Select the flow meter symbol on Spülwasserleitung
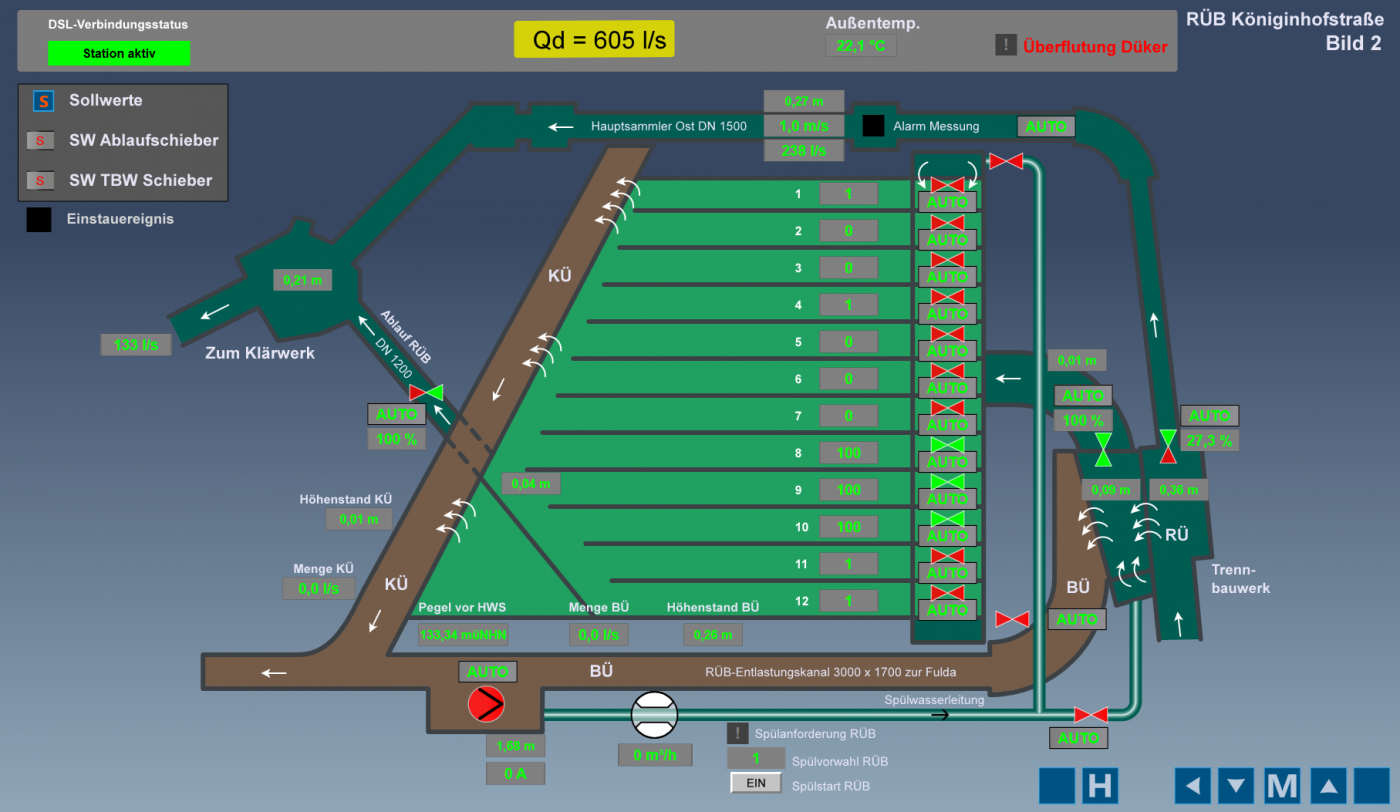This screenshot has width=1400, height=812. (x=654, y=714)
